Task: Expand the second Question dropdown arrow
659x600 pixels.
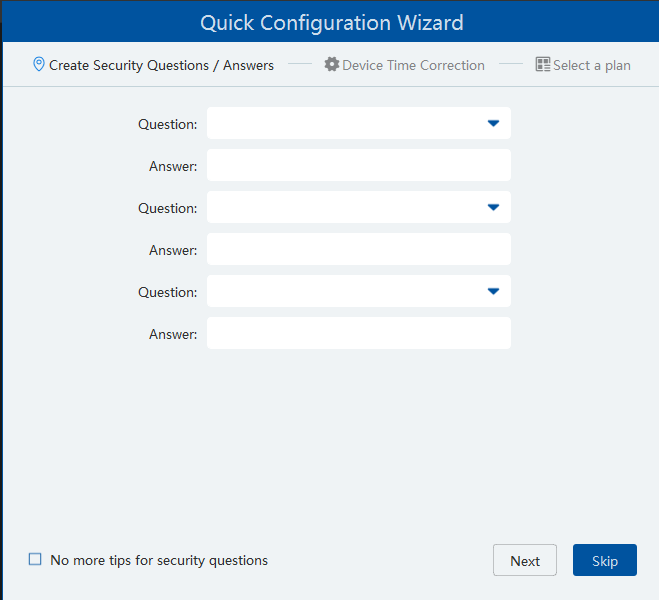Action: 493,207
